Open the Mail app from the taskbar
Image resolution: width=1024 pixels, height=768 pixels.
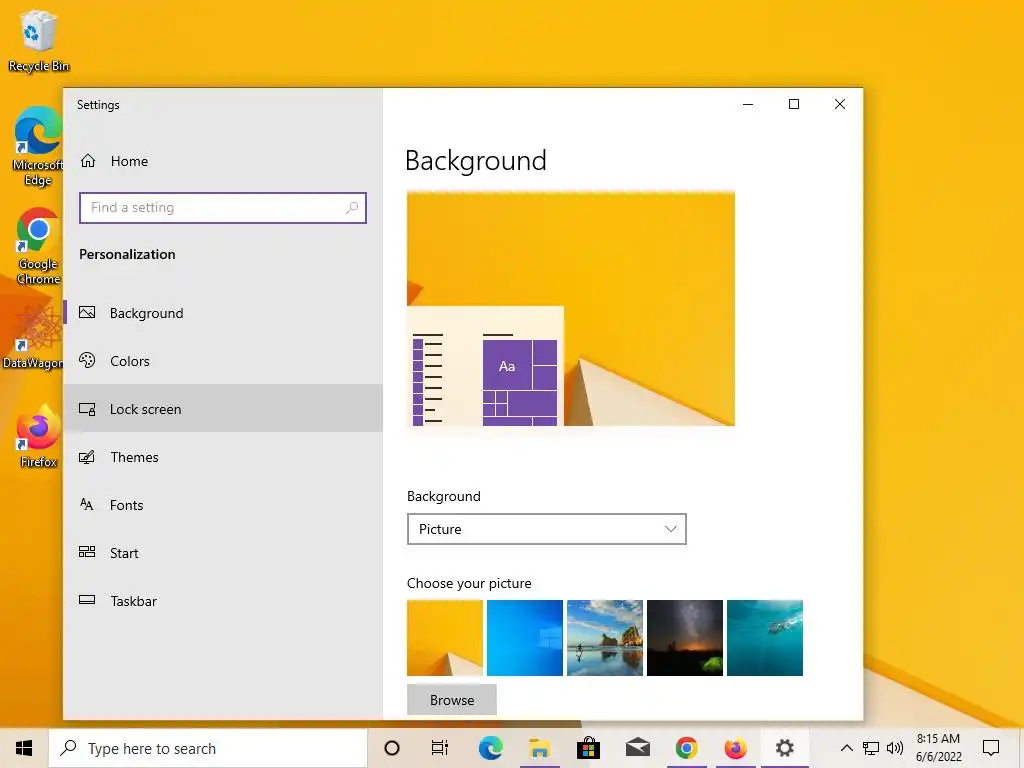pos(637,748)
